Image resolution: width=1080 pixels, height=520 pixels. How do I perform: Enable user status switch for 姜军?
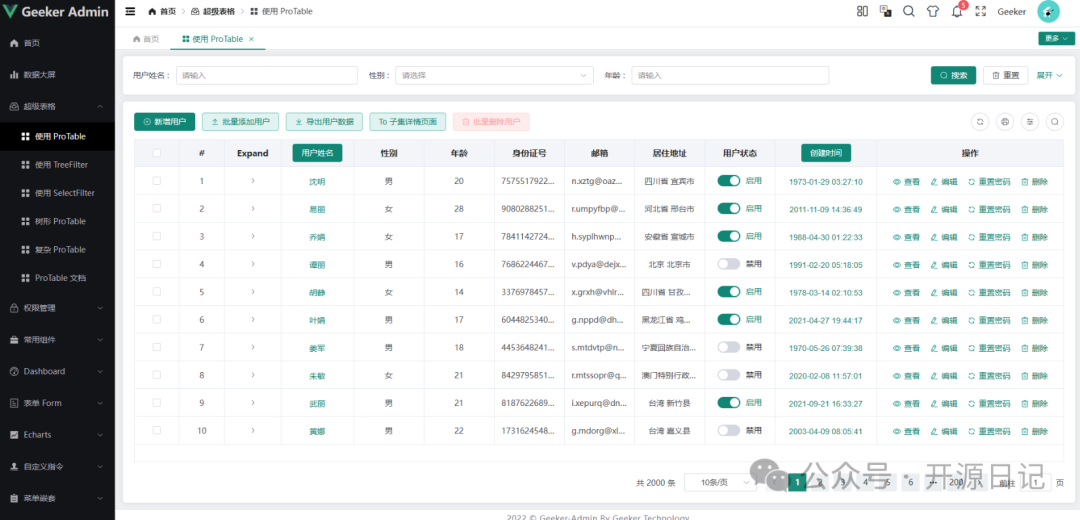coord(729,347)
